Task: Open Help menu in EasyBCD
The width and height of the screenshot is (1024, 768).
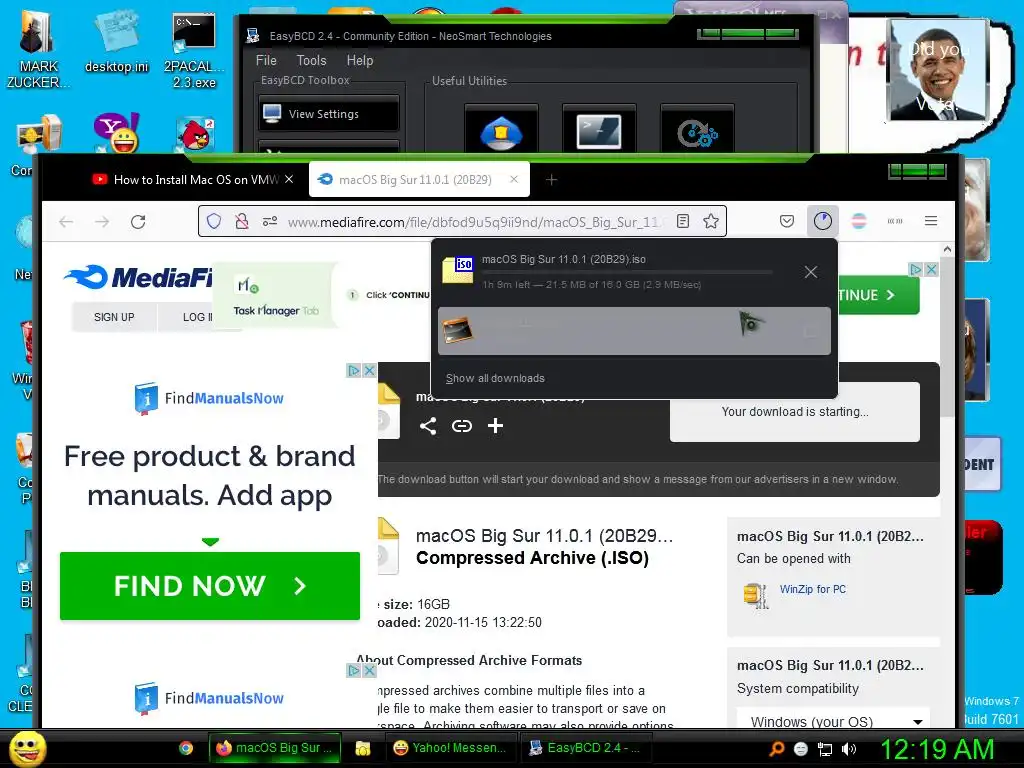Action: (360, 60)
